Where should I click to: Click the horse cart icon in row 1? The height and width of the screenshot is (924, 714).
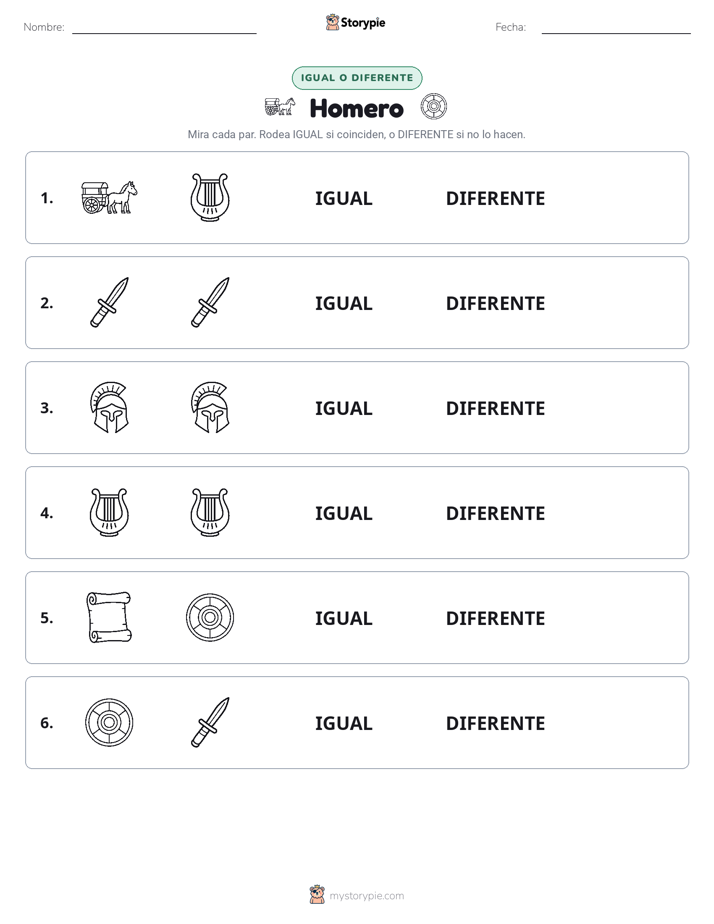(109, 197)
